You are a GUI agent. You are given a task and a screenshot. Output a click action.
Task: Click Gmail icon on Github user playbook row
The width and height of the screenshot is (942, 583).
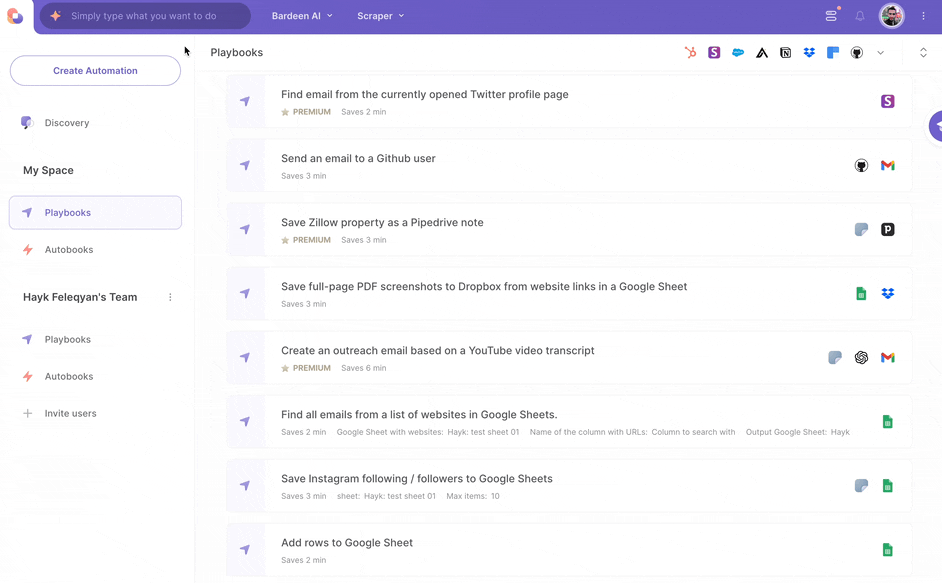pyautogui.click(x=887, y=165)
